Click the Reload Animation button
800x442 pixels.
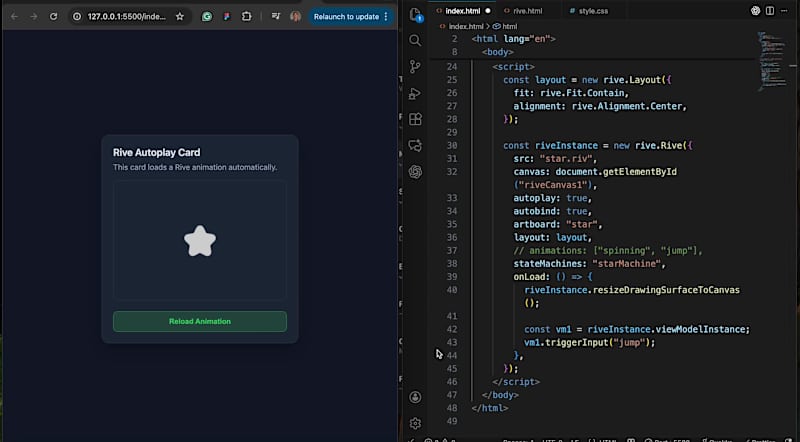199,322
